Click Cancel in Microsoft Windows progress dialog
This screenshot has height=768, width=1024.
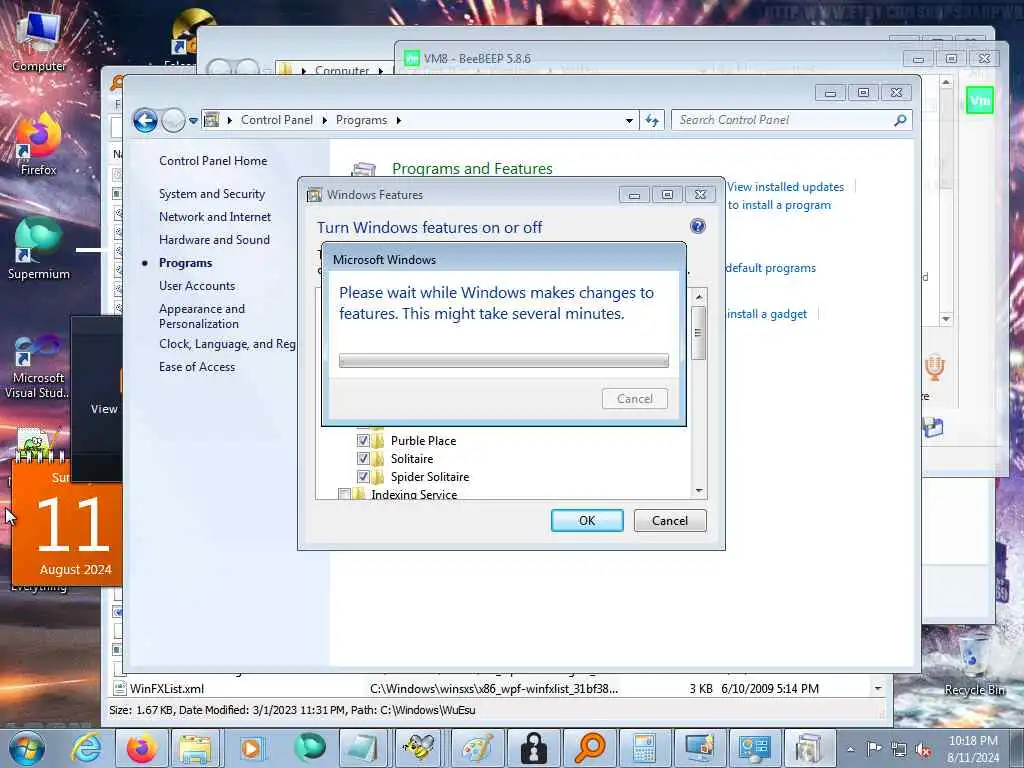635,399
